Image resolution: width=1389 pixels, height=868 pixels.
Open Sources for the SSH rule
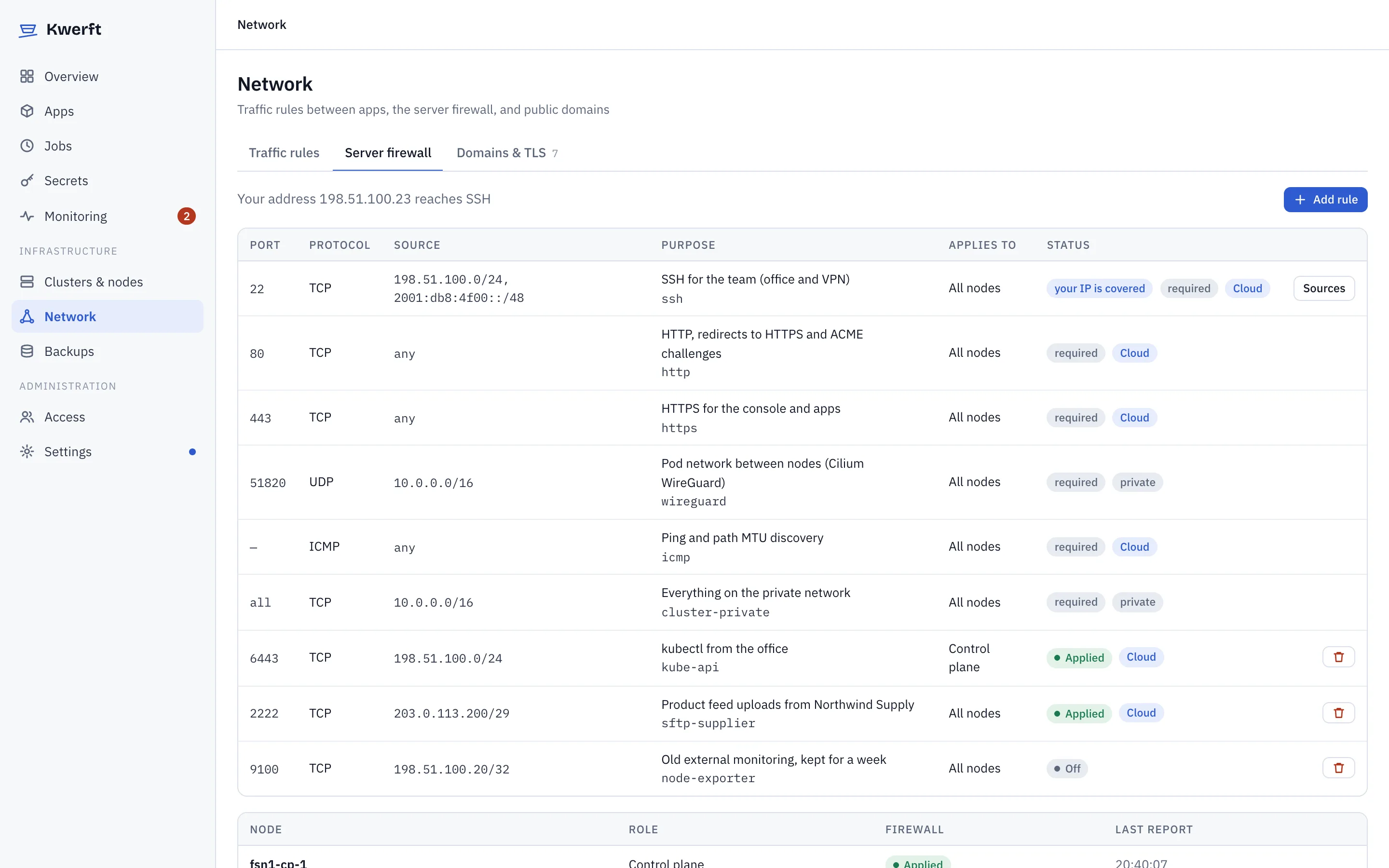coord(1323,288)
